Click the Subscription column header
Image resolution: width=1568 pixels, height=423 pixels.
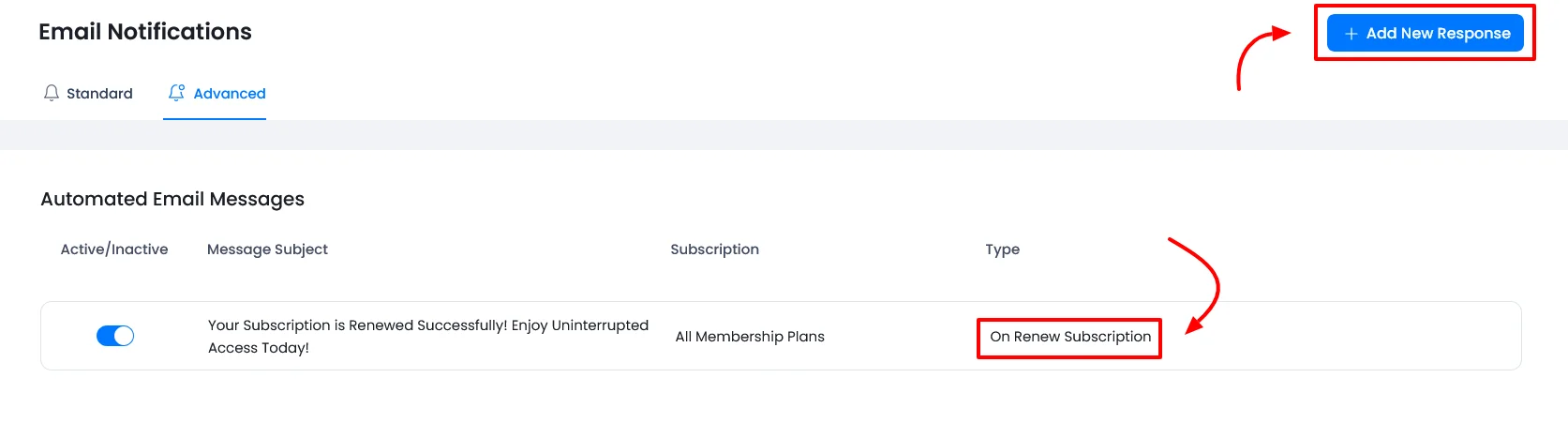(x=714, y=249)
